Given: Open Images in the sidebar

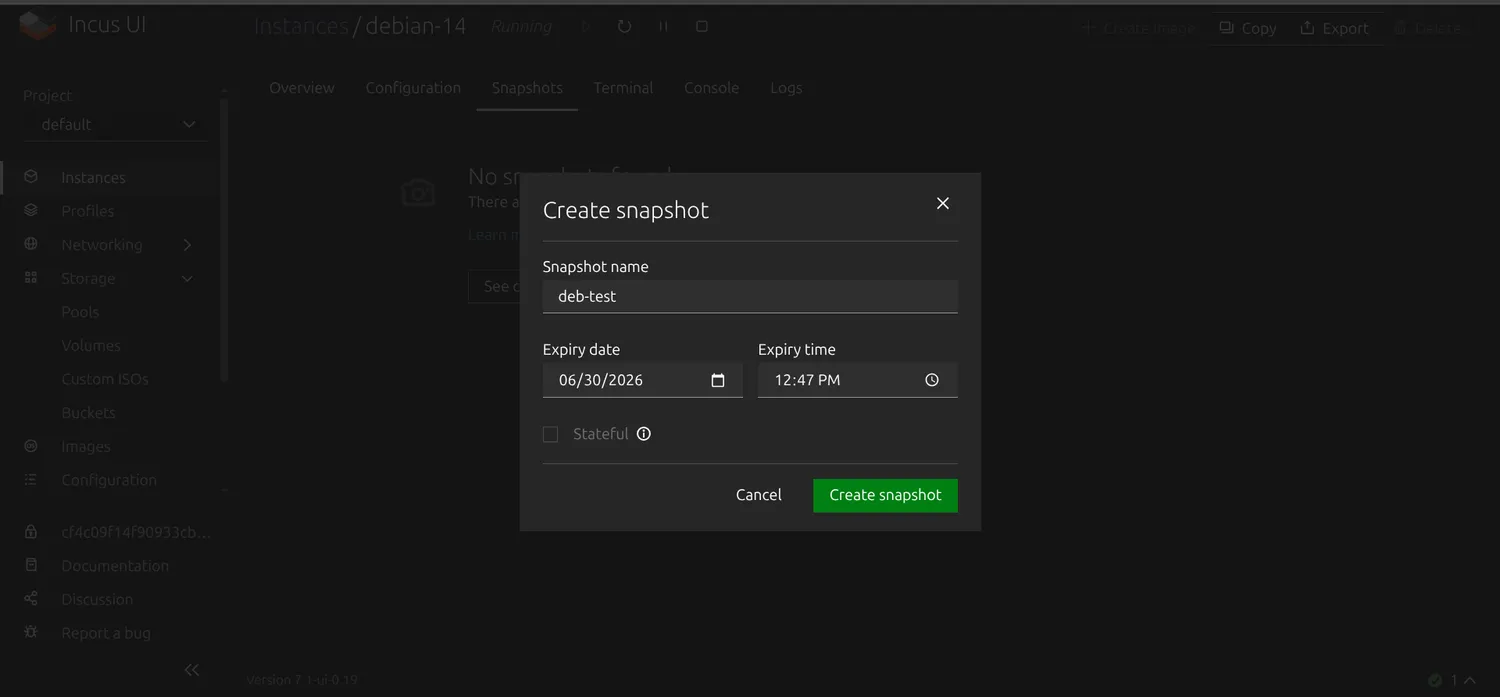Looking at the screenshot, I should (x=86, y=447).
